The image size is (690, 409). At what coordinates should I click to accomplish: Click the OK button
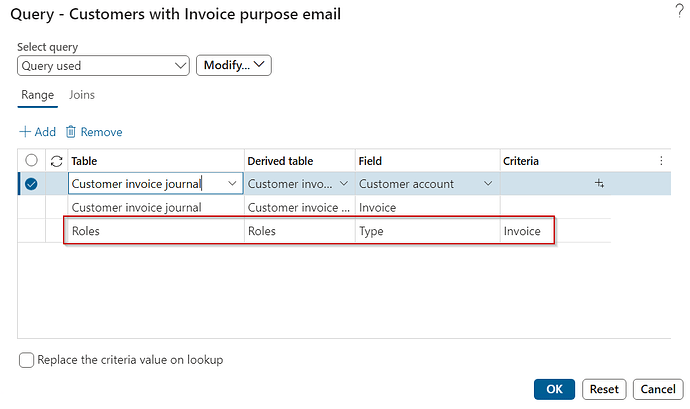point(554,389)
